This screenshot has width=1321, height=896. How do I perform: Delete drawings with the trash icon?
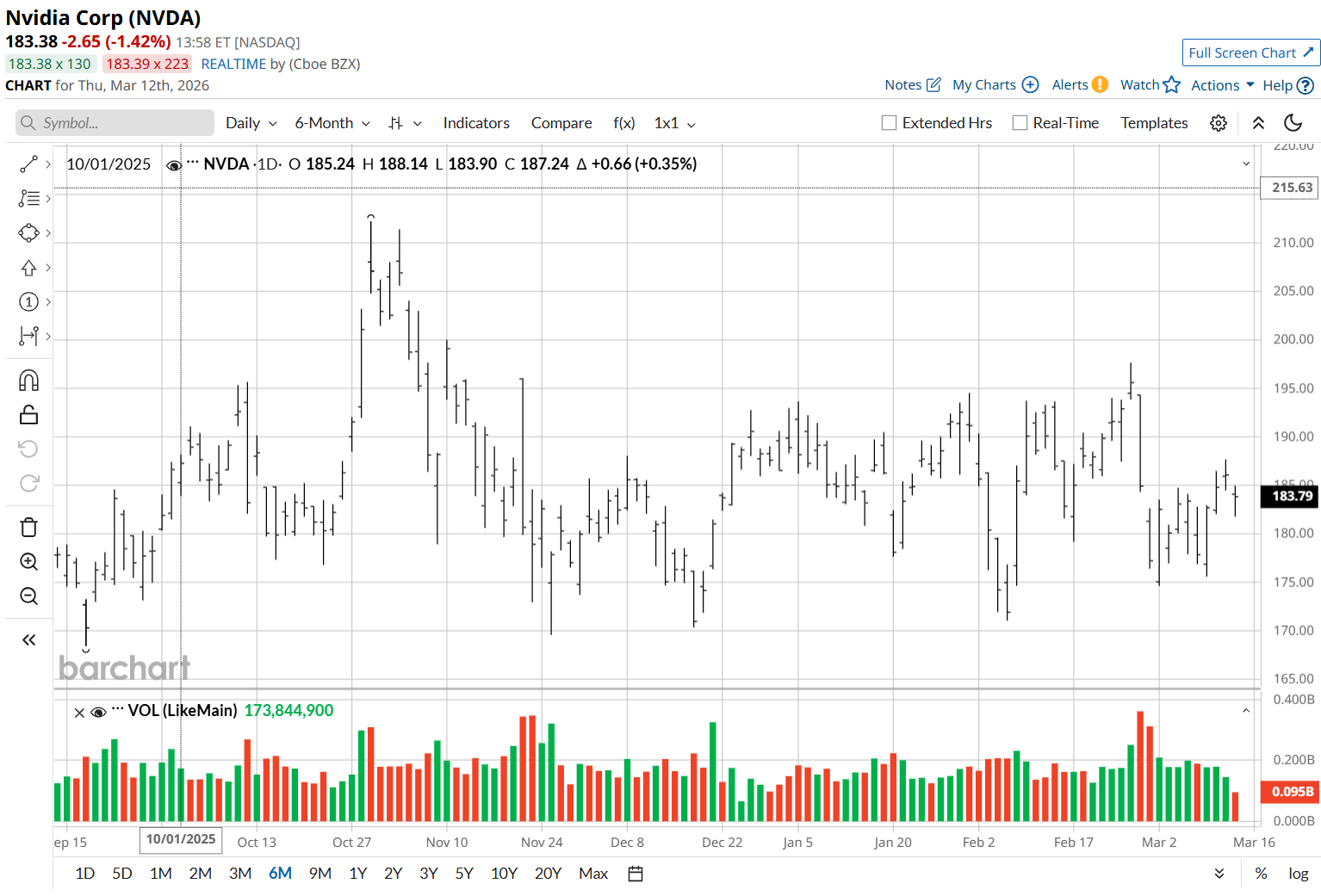coord(28,527)
